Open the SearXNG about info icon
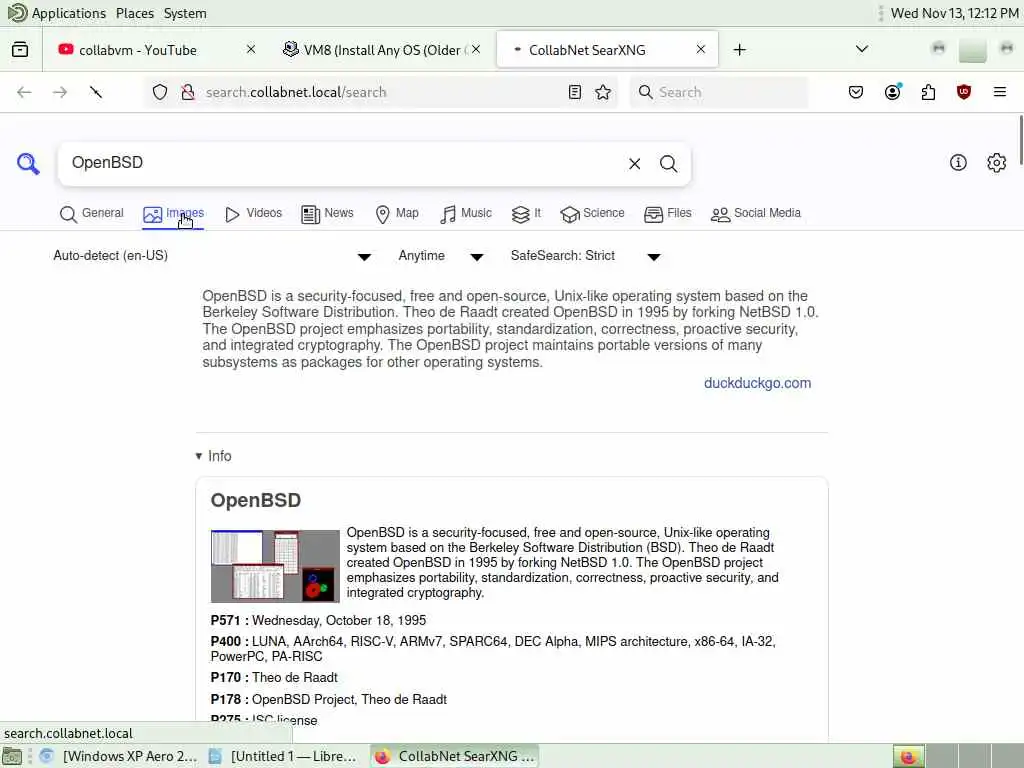Screen dimensions: 1024x768 [x=958, y=163]
